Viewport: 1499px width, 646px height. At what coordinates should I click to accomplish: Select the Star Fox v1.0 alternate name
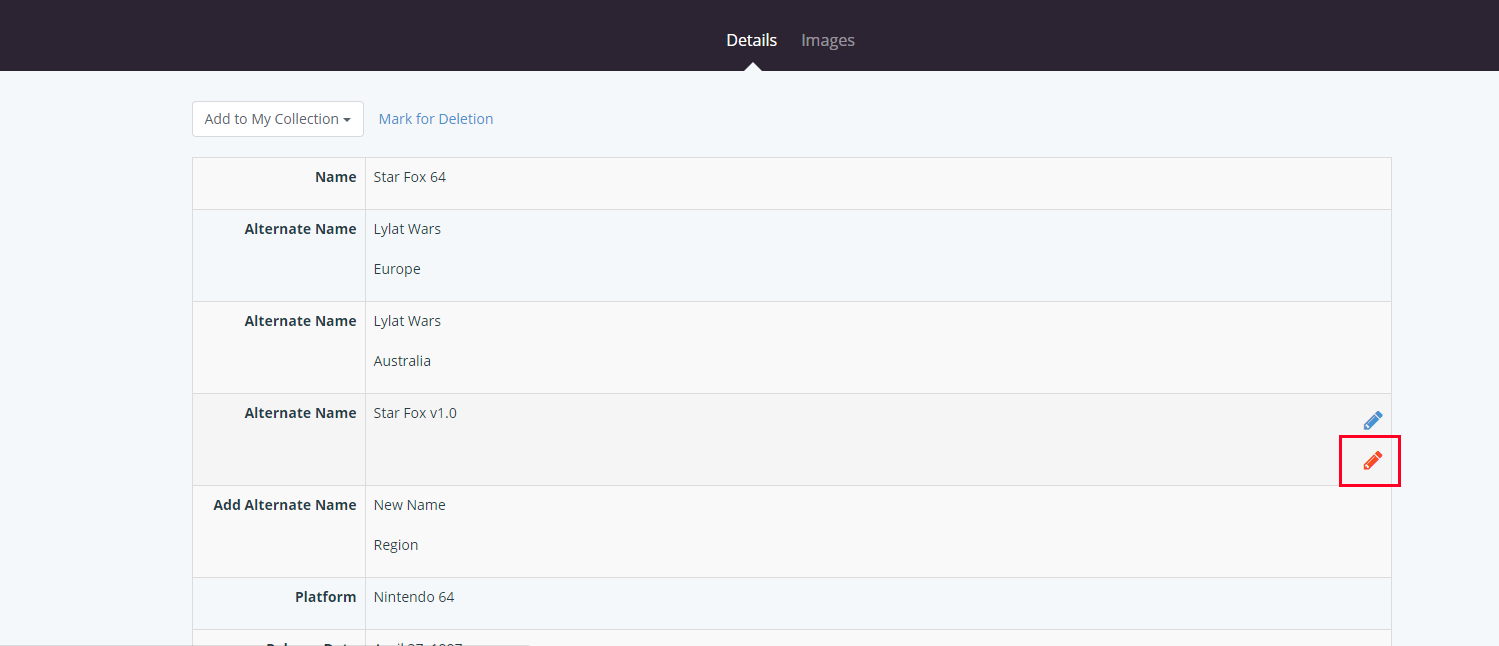coord(415,413)
